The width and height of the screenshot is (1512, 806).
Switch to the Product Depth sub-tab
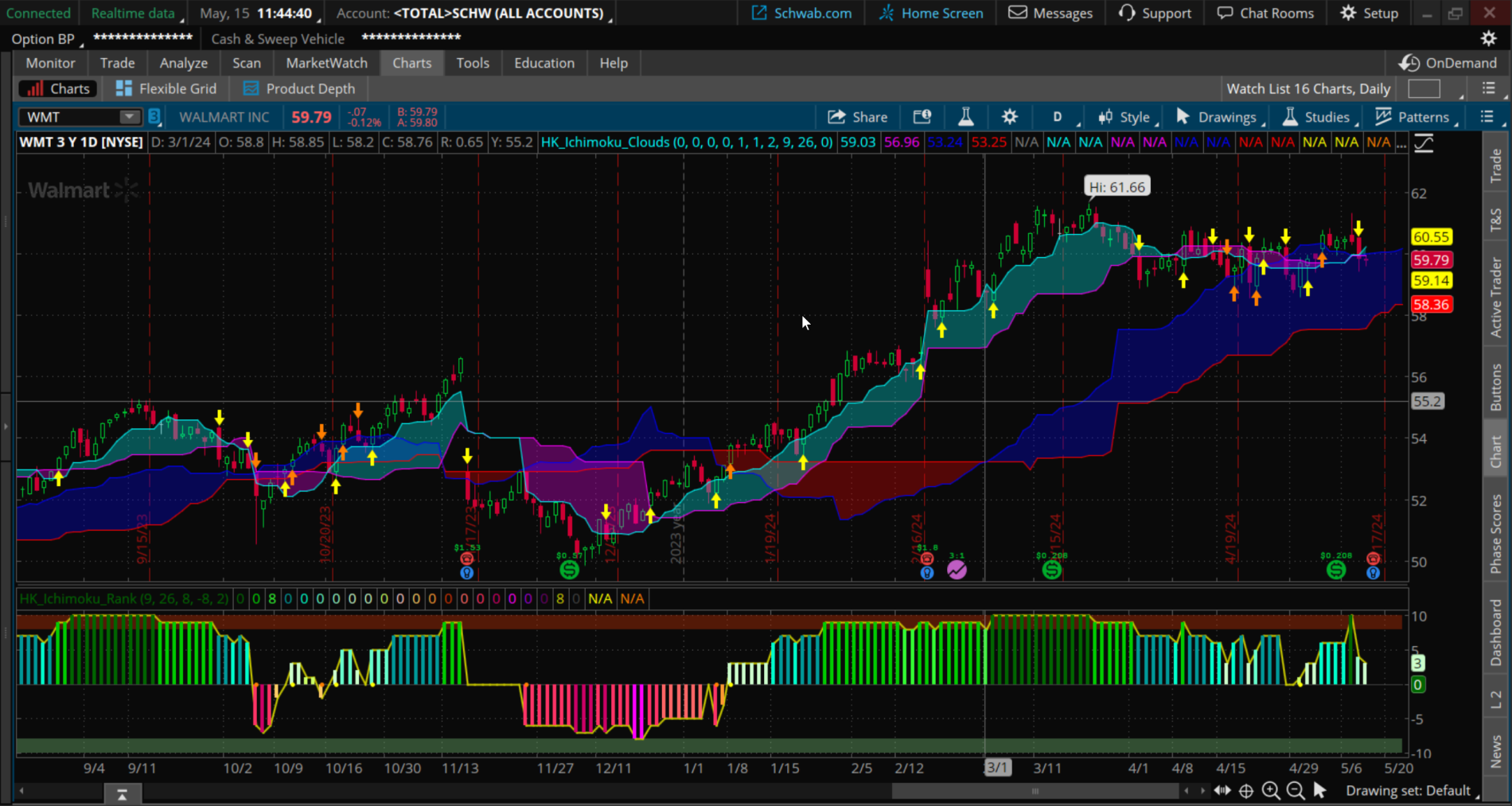coord(299,88)
